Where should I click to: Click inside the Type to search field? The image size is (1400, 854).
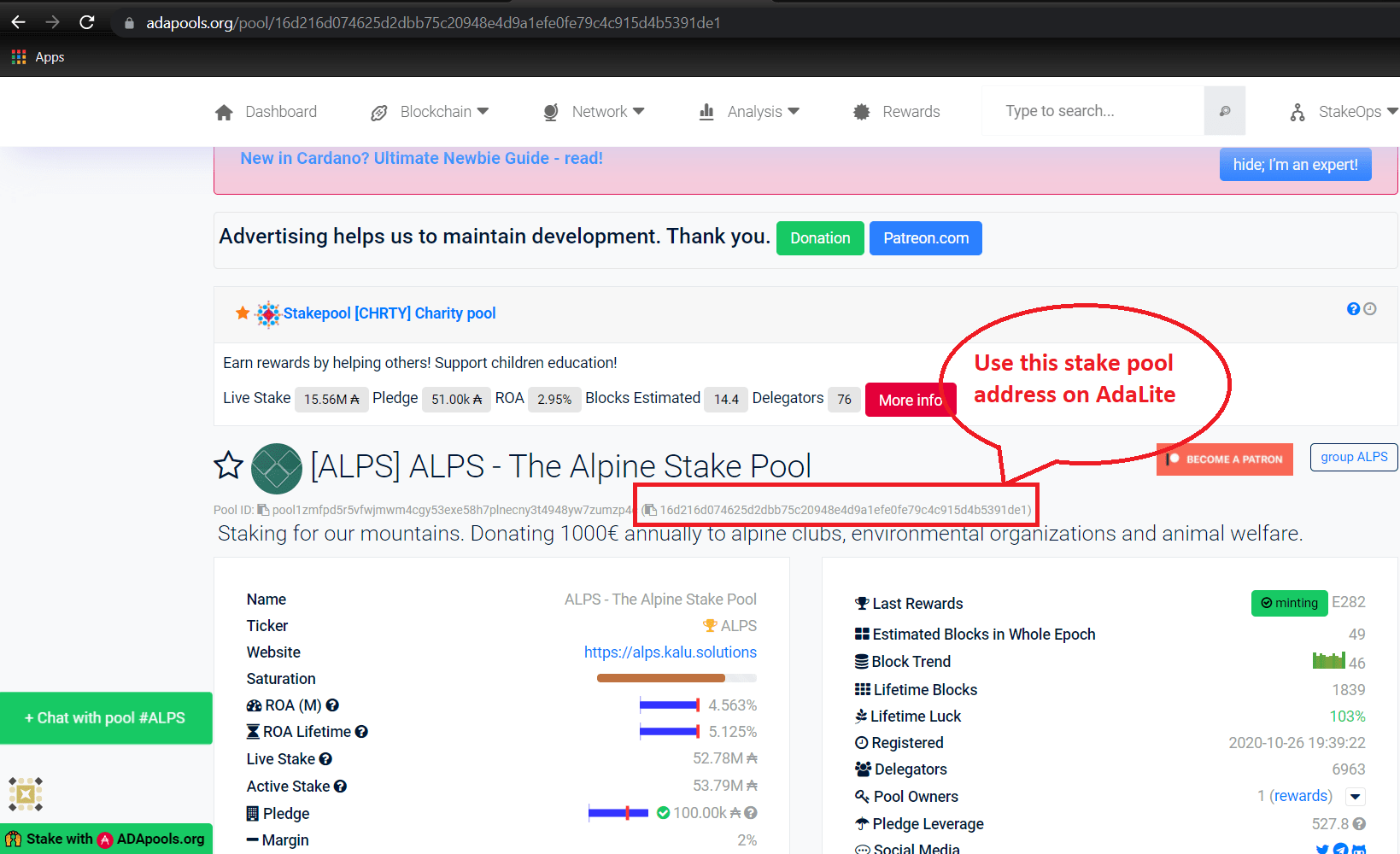tap(1093, 110)
